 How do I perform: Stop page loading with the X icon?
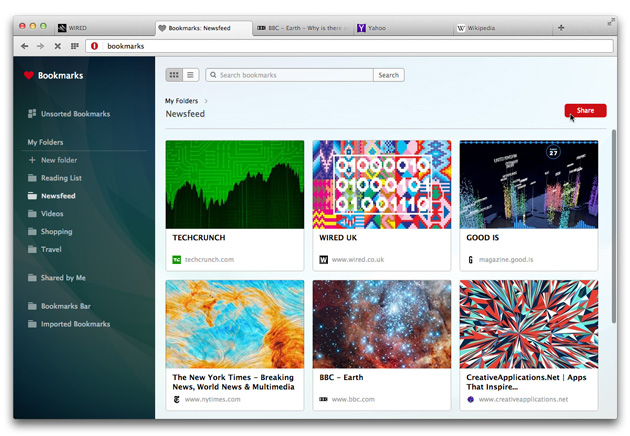pos(57,46)
